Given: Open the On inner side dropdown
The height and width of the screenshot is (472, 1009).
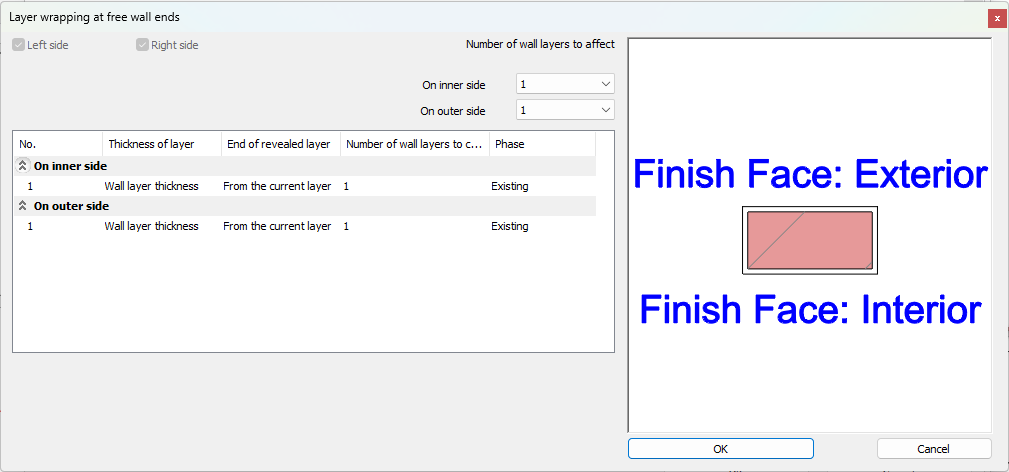Looking at the screenshot, I should (565, 85).
